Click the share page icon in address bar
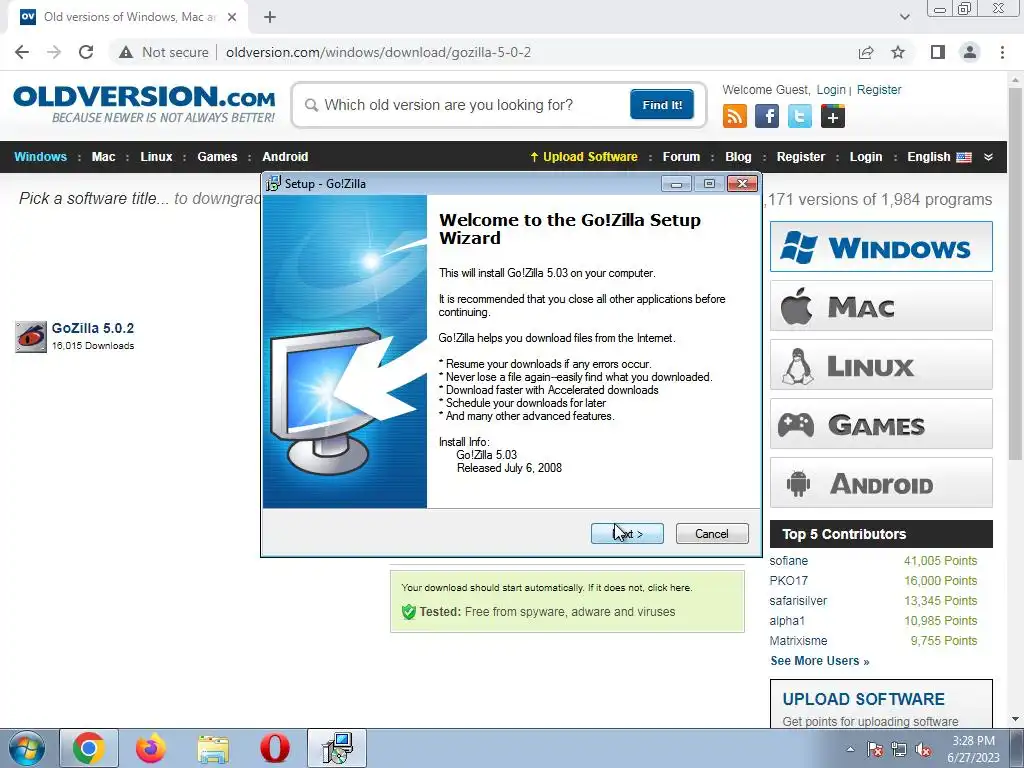The width and height of the screenshot is (1024, 768). pyautogui.click(x=866, y=52)
